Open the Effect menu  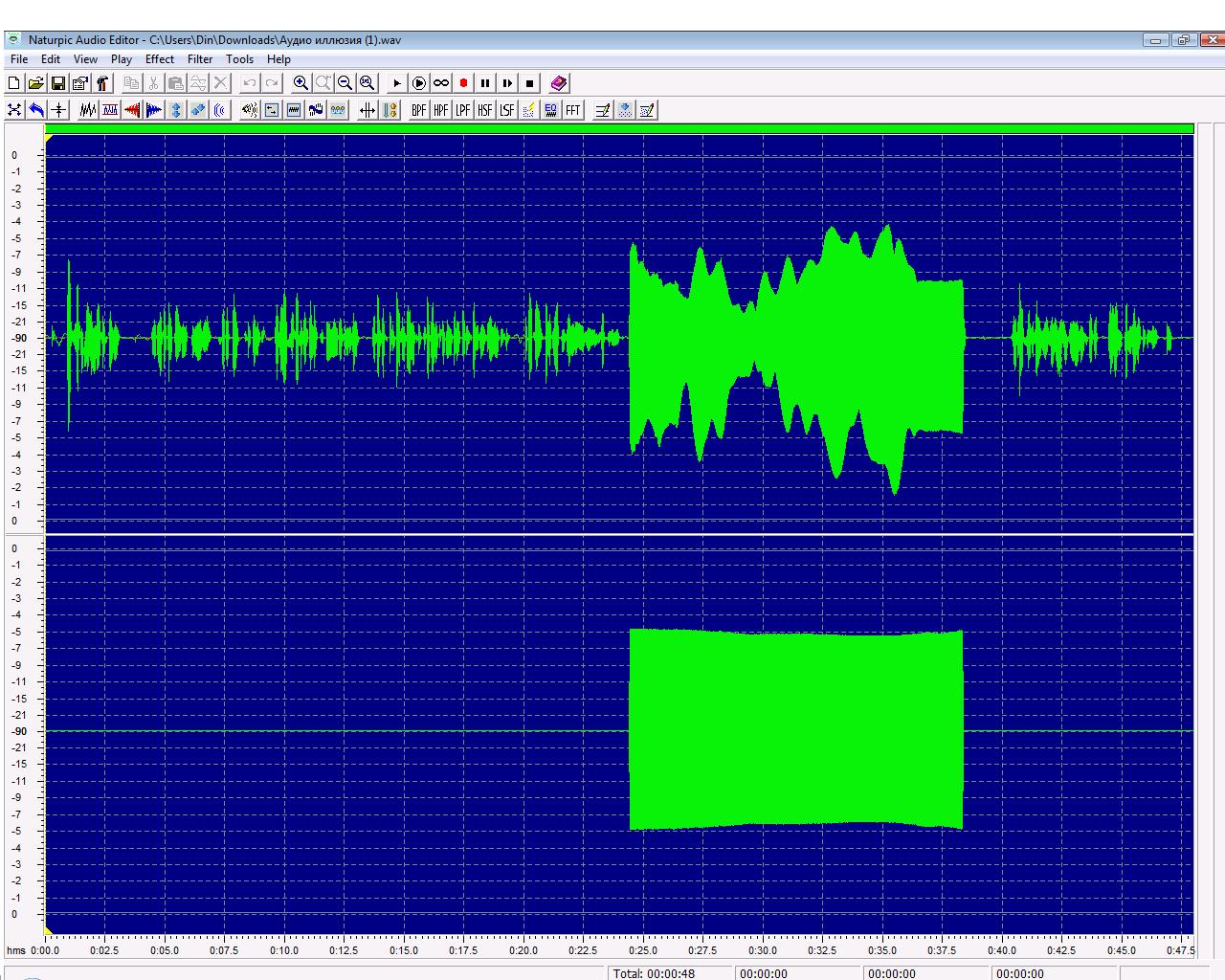click(160, 59)
